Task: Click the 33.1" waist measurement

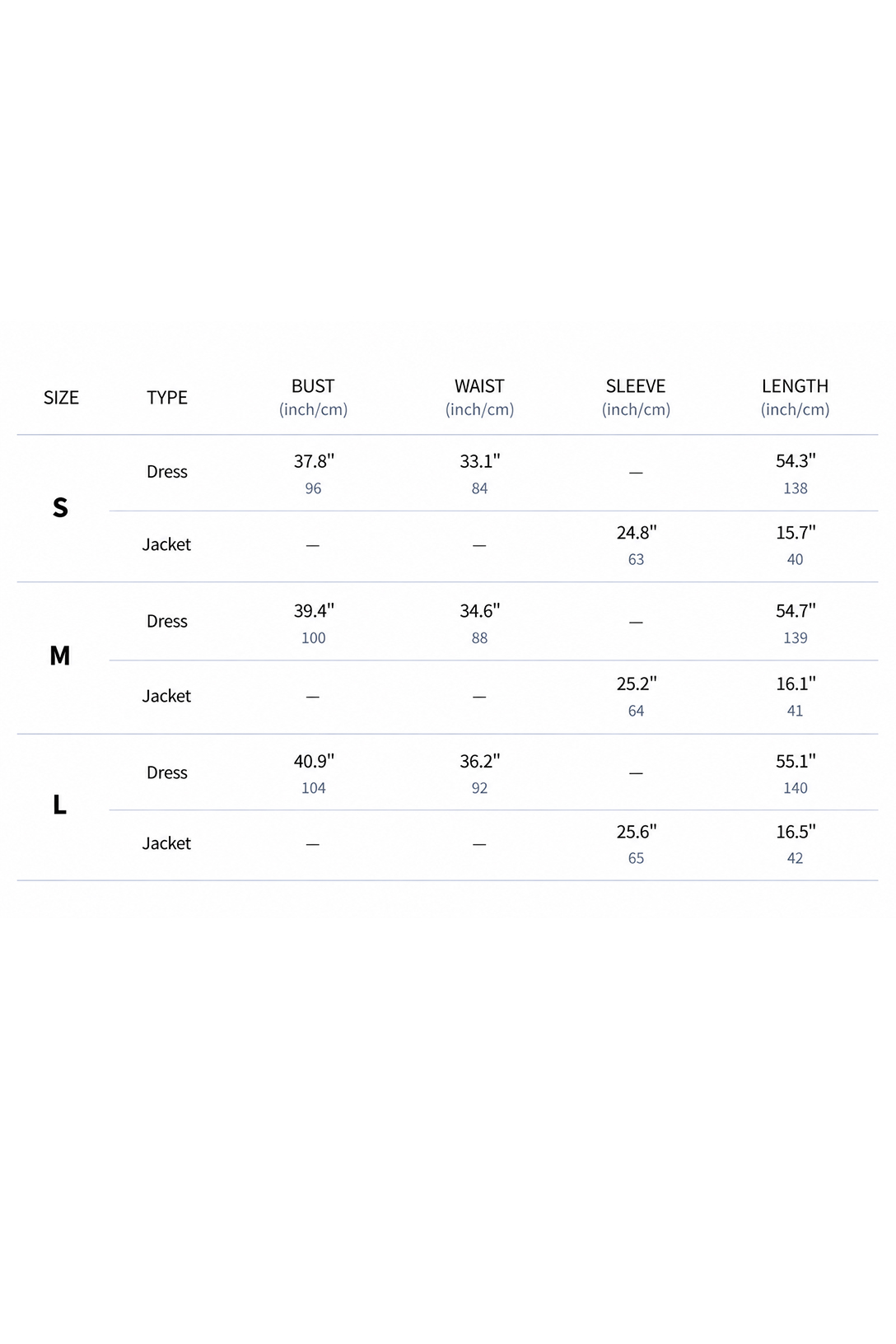Action: 480,461
